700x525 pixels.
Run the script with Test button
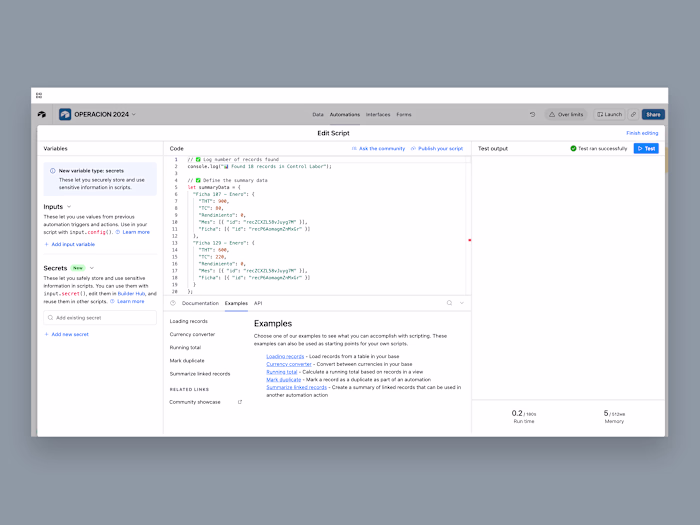coord(646,148)
